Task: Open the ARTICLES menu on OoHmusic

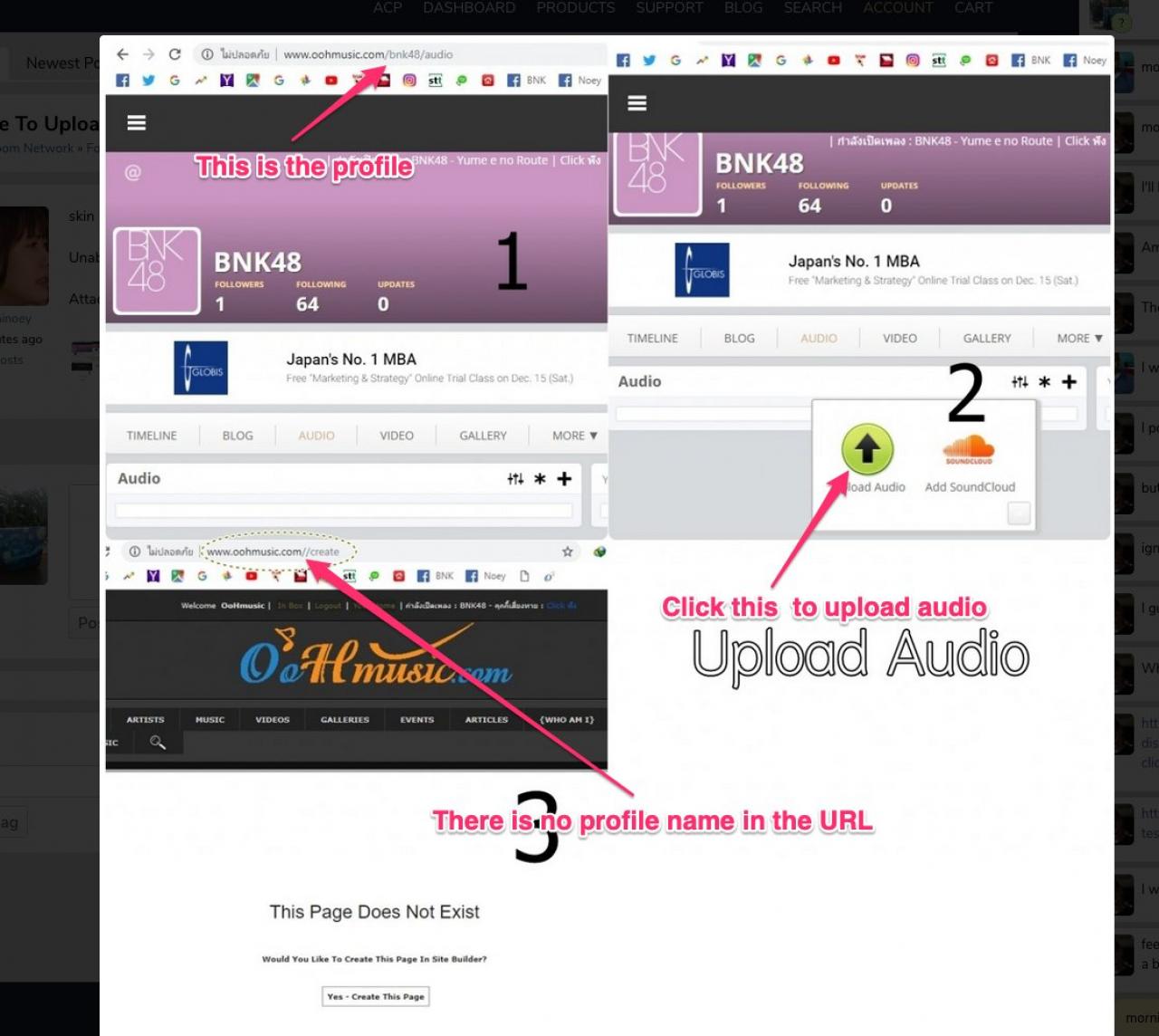Action: pyautogui.click(x=487, y=720)
